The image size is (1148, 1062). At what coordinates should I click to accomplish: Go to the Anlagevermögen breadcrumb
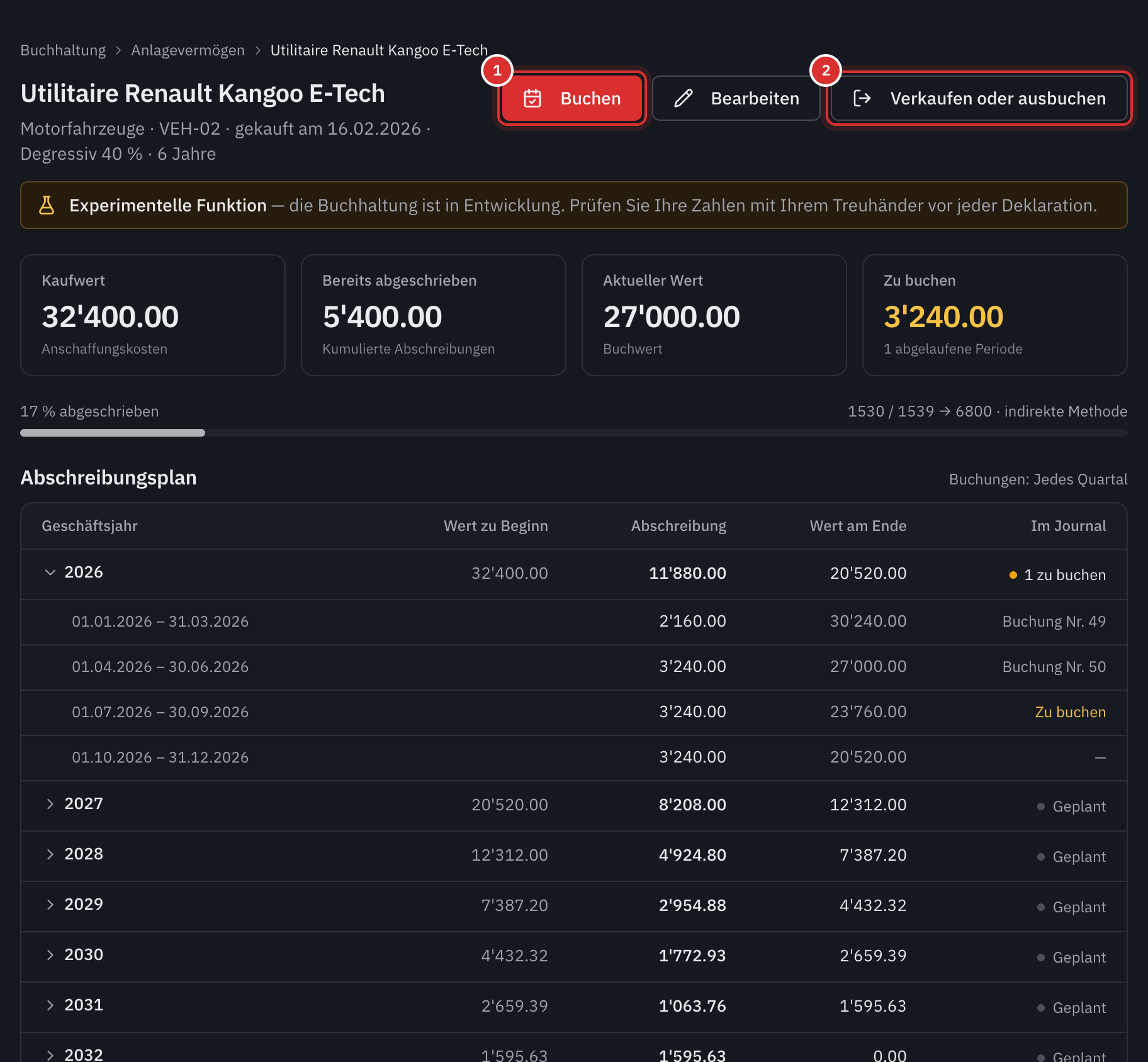tap(188, 50)
